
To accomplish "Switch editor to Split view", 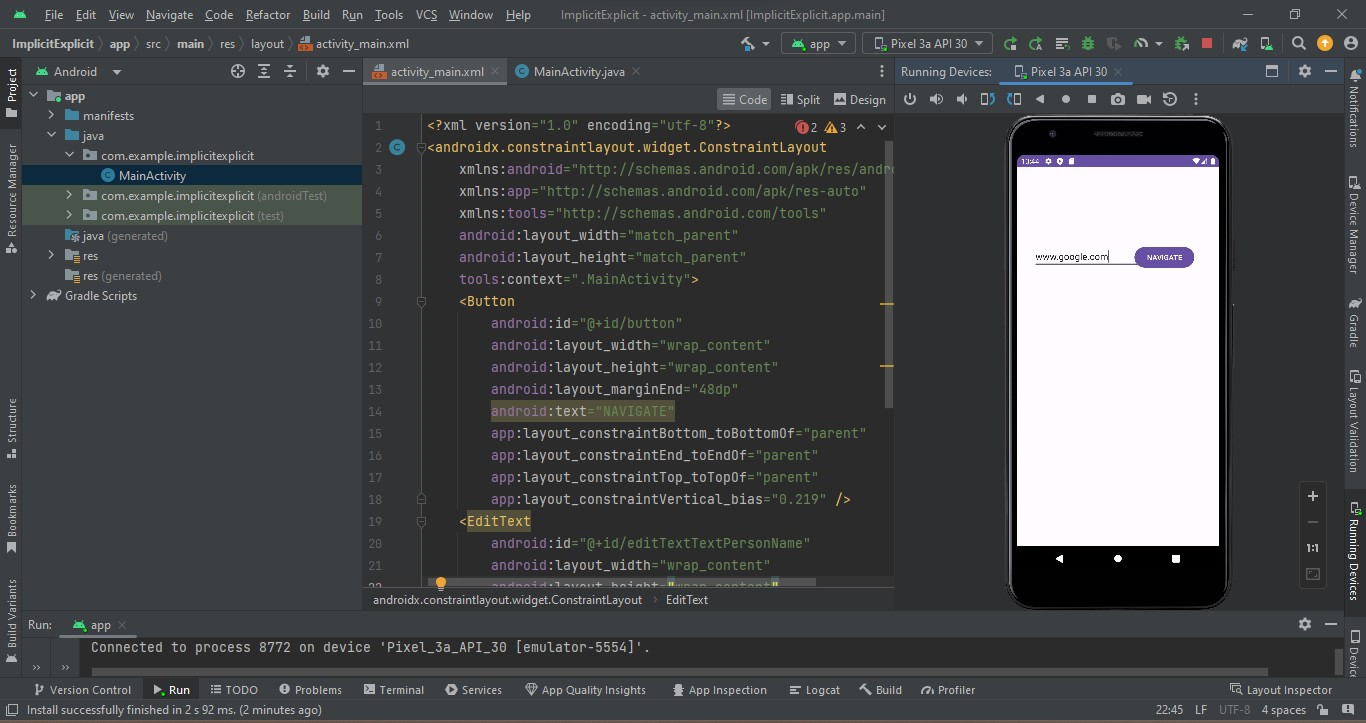I will [799, 99].
